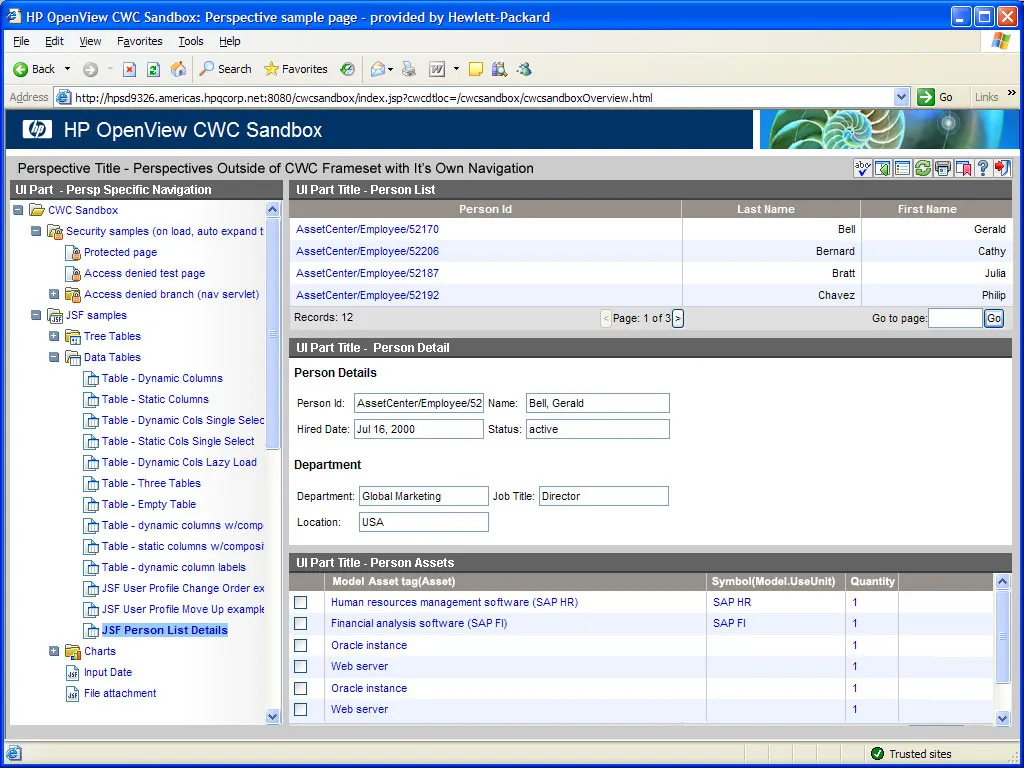Click the Go button beside Go to page
Viewport: 1024px width, 768px height.
coord(994,318)
